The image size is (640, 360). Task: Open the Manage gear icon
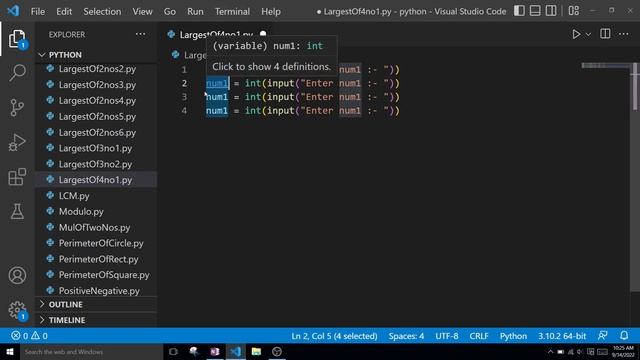click(17, 310)
